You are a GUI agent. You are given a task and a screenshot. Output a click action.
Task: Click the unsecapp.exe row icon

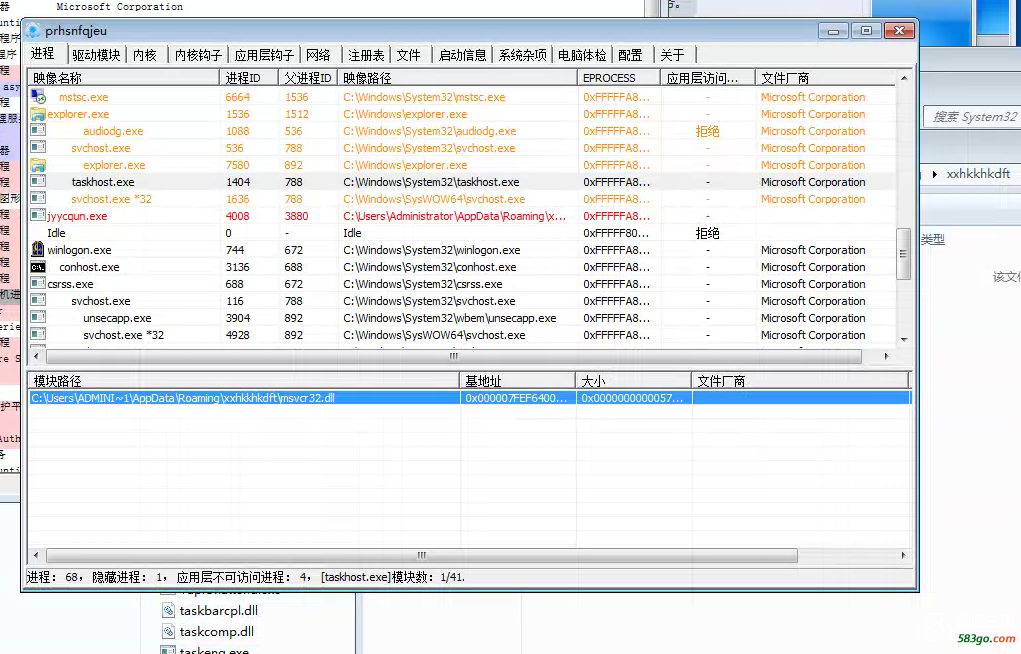coord(38,317)
